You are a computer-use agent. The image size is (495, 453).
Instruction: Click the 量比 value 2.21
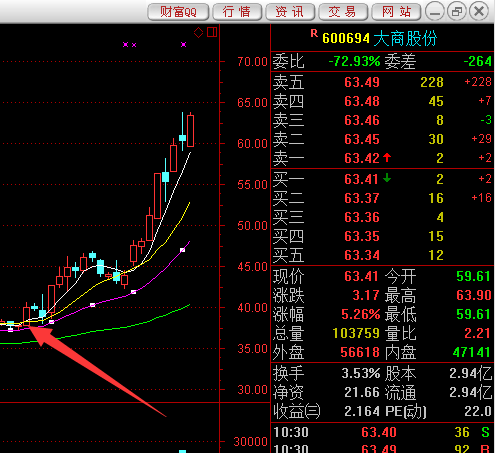477,333
